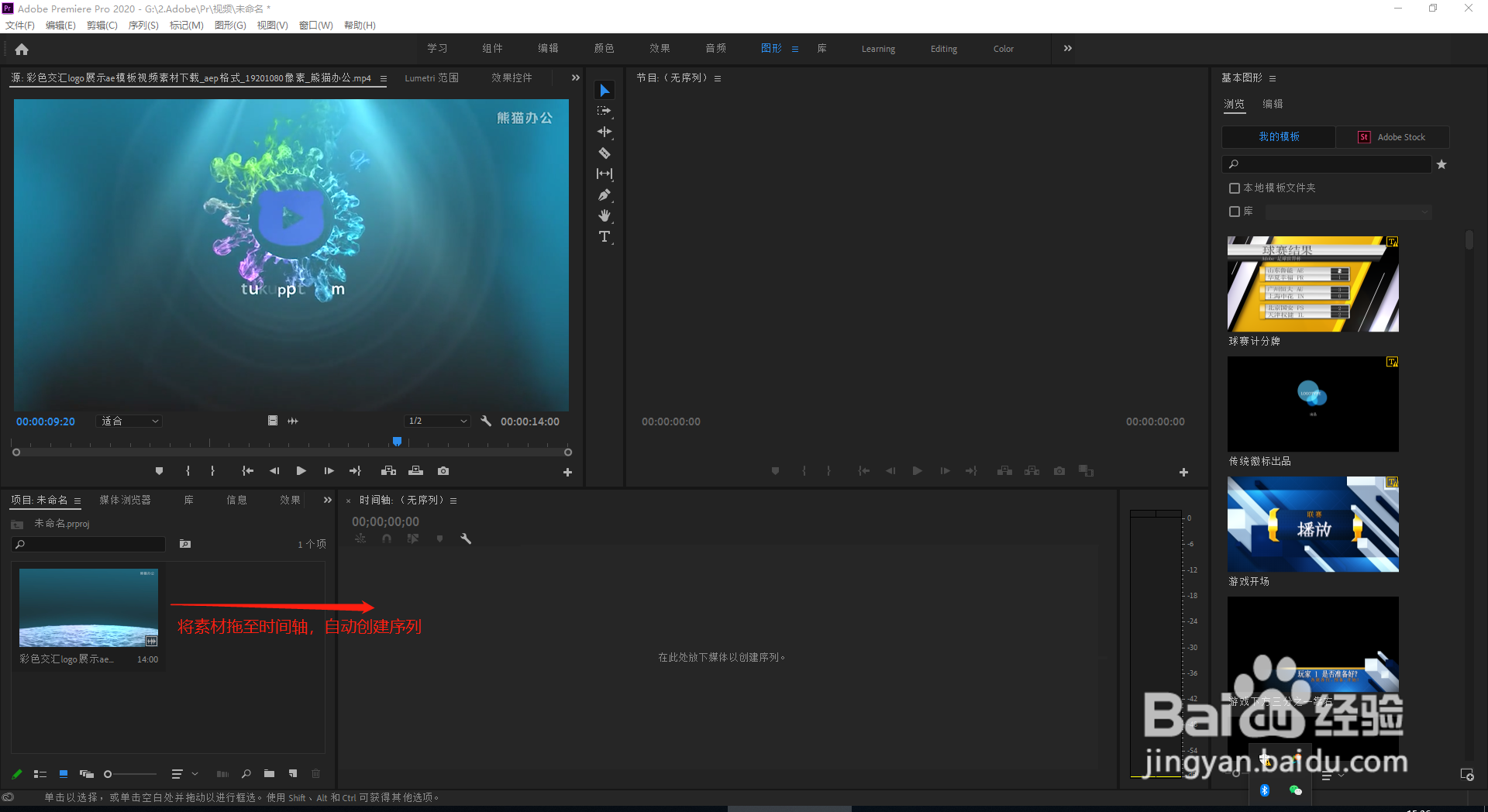The width and height of the screenshot is (1488, 812).
Task: Switch to the 媒体浏览器 tab
Action: tap(125, 500)
